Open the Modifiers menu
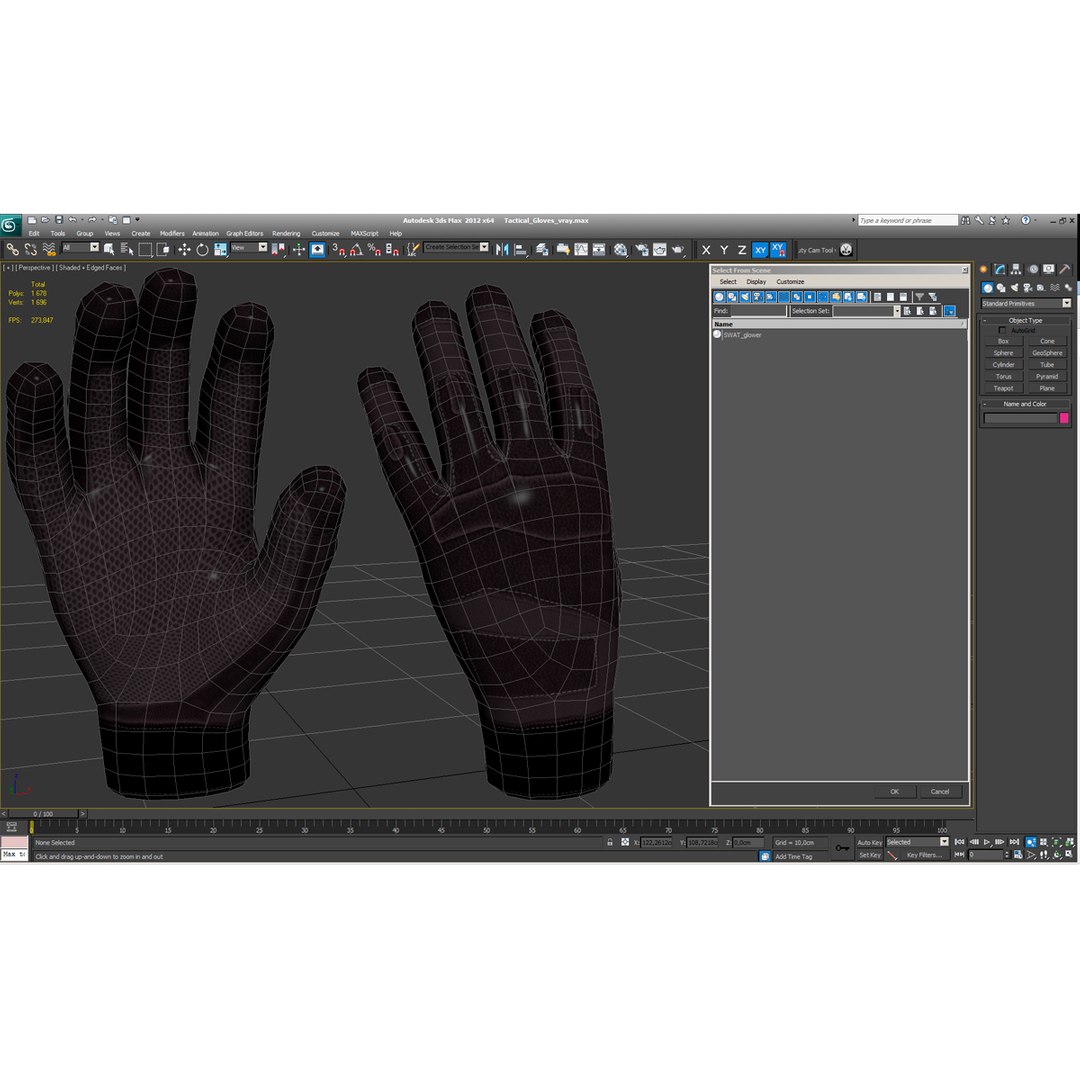The width and height of the screenshot is (1080, 1080). [x=172, y=233]
